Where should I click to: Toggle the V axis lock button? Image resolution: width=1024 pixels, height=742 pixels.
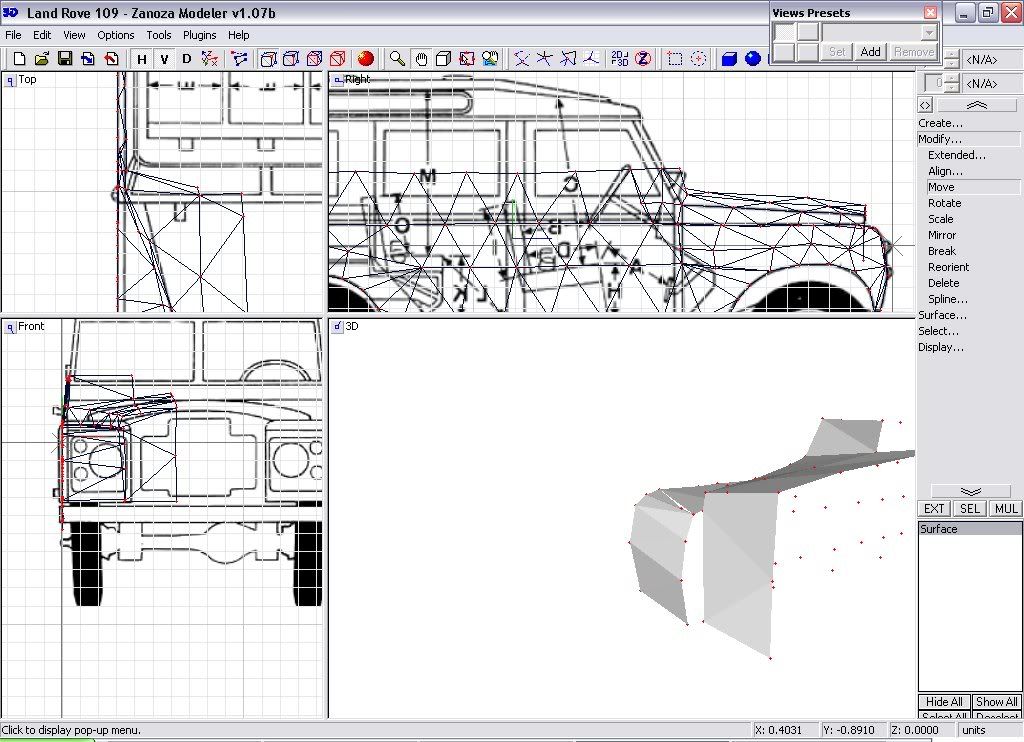pyautogui.click(x=164, y=59)
